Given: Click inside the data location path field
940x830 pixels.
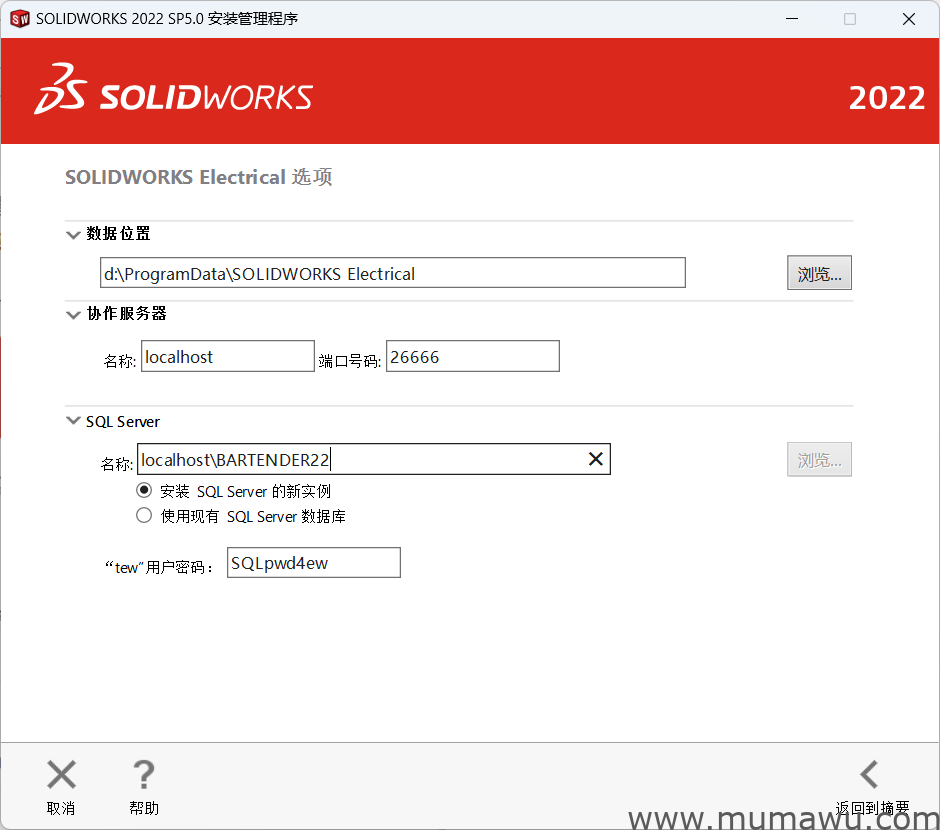Looking at the screenshot, I should coord(392,272).
